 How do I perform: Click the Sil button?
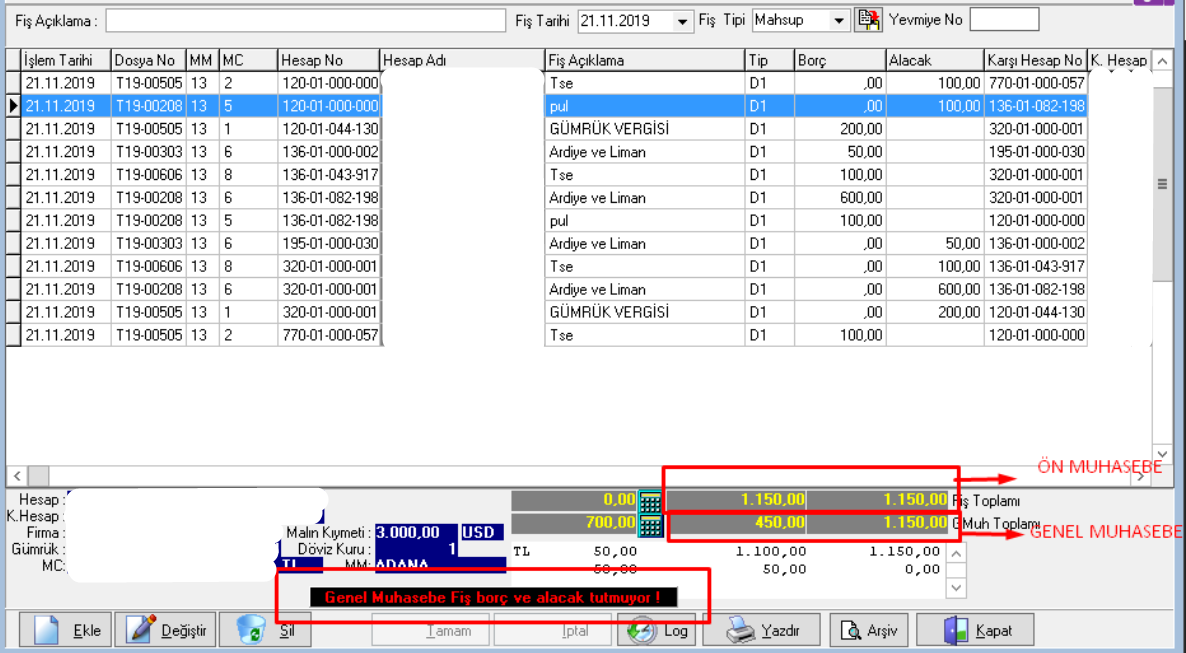[x=265, y=630]
